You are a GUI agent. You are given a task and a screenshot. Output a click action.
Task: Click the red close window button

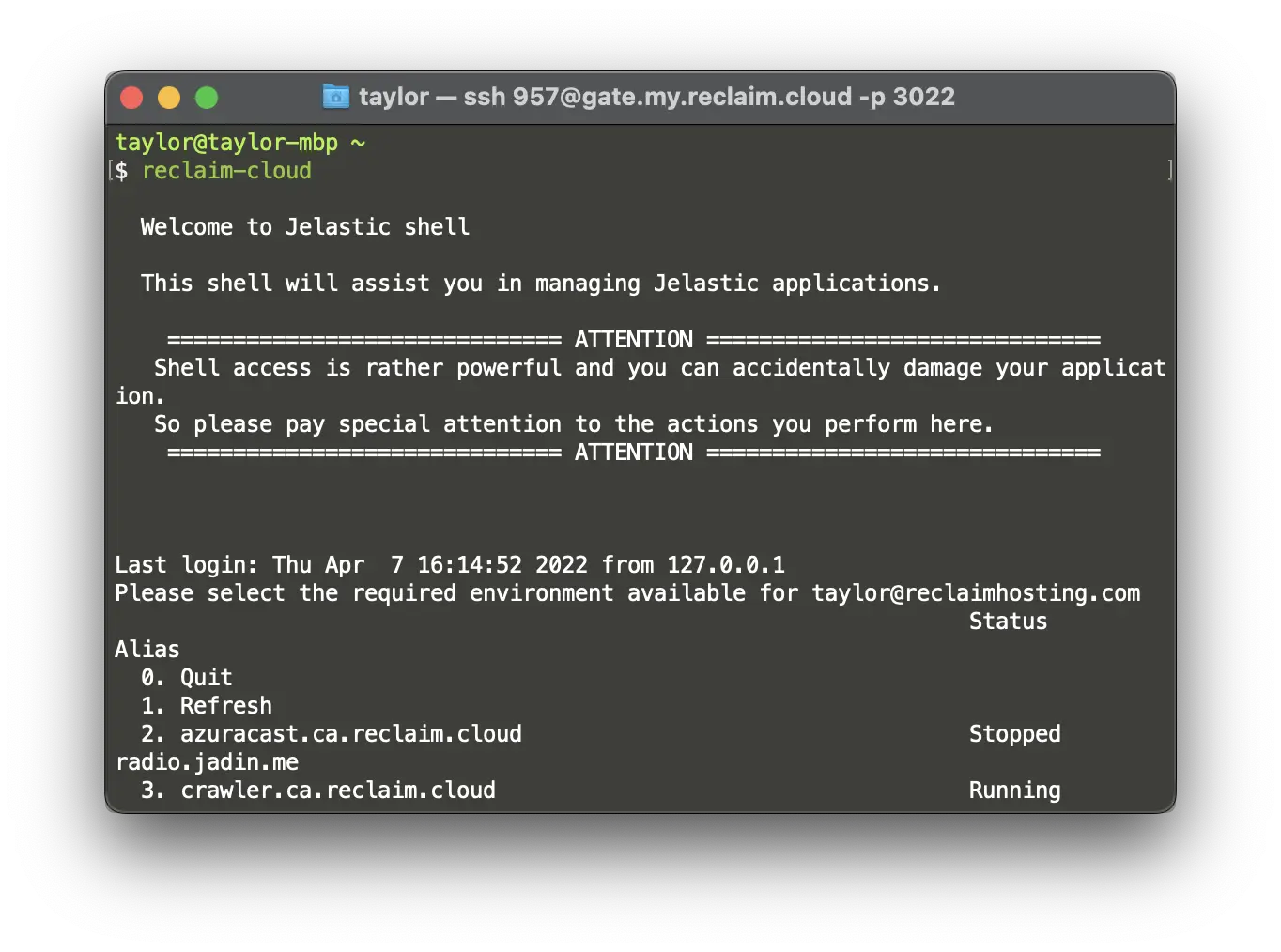[x=131, y=98]
